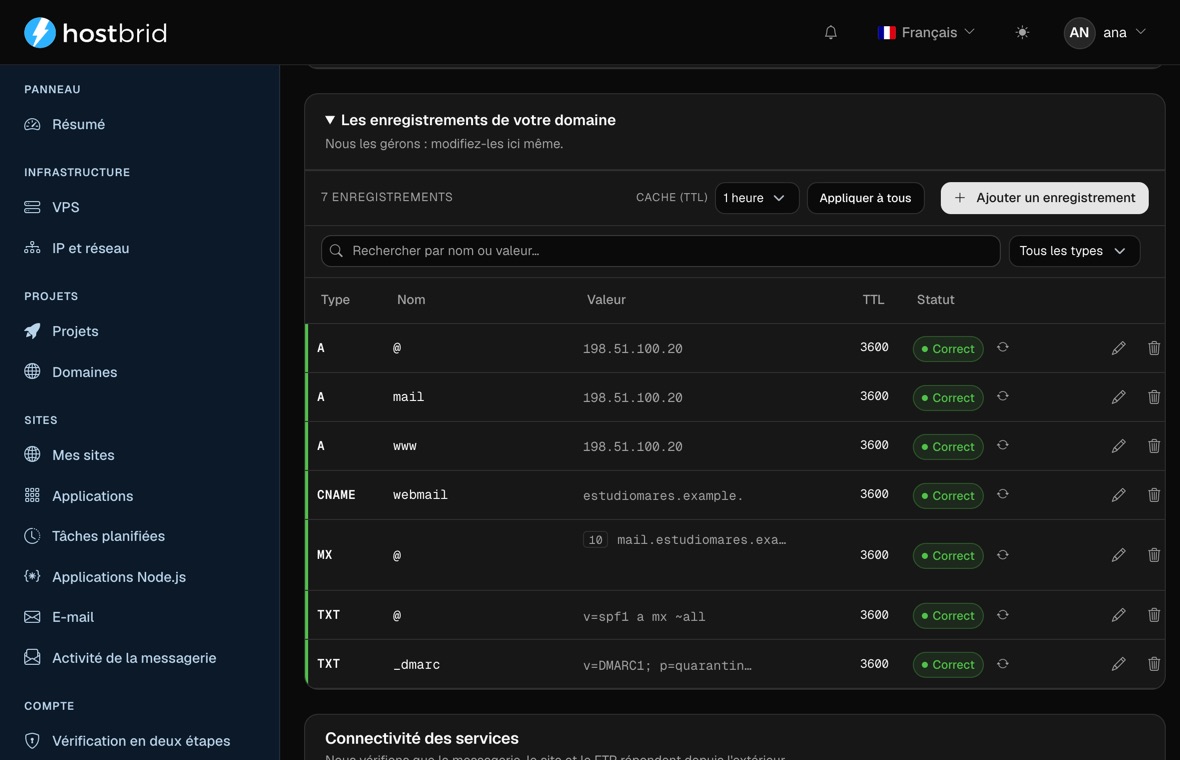
Task: Delete the TXT _dmarc record
Action: click(x=1154, y=664)
